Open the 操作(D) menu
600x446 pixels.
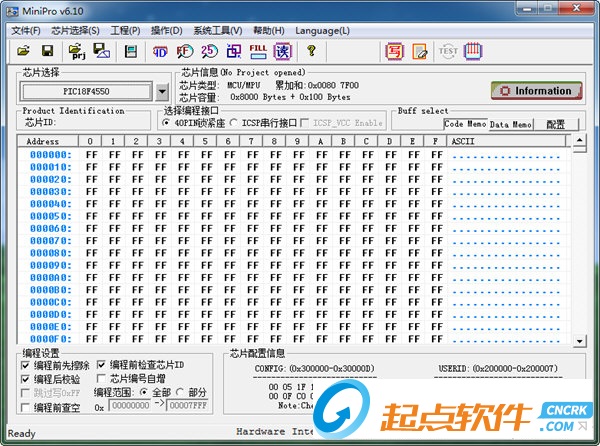click(166, 31)
